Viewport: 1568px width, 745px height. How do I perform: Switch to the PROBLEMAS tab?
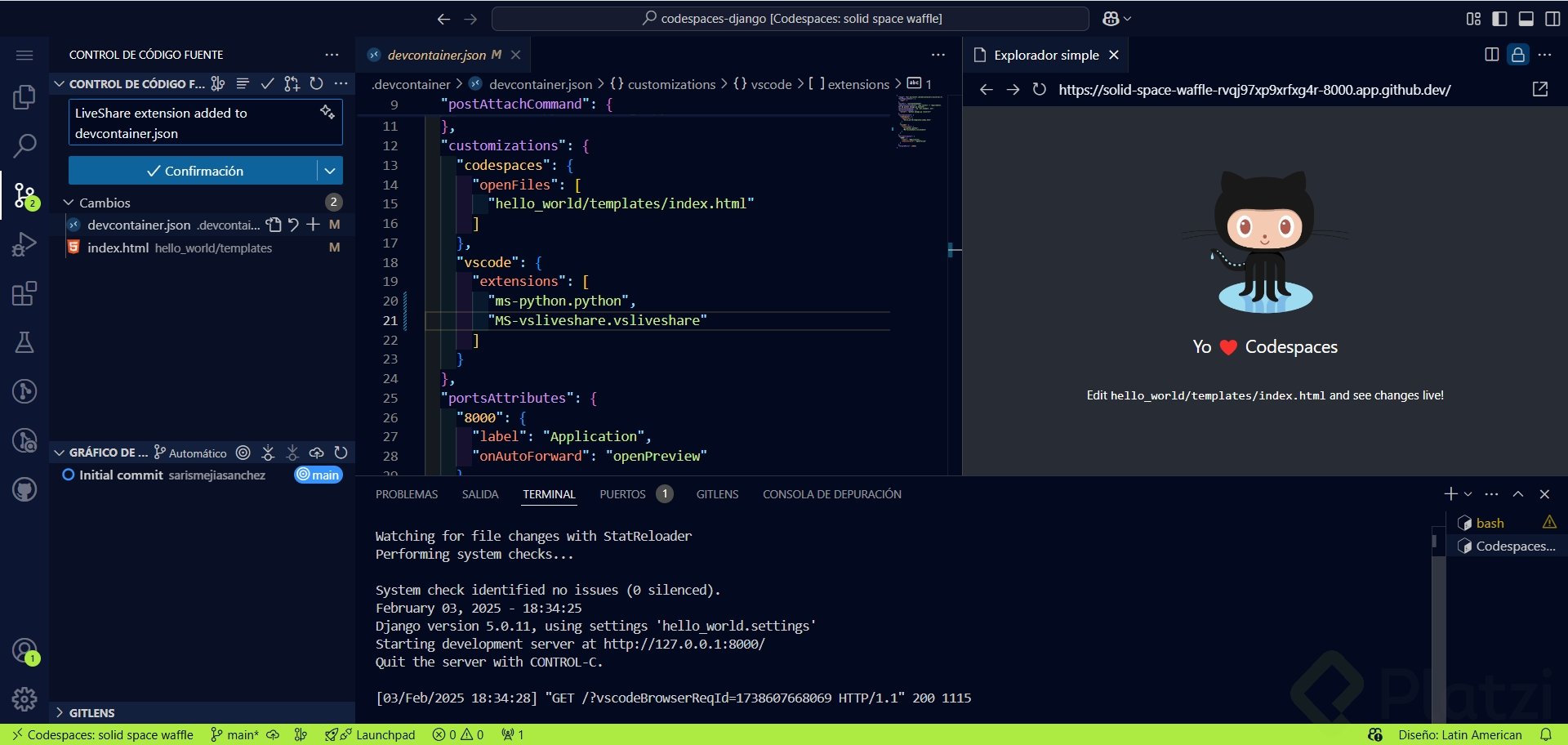coord(407,494)
